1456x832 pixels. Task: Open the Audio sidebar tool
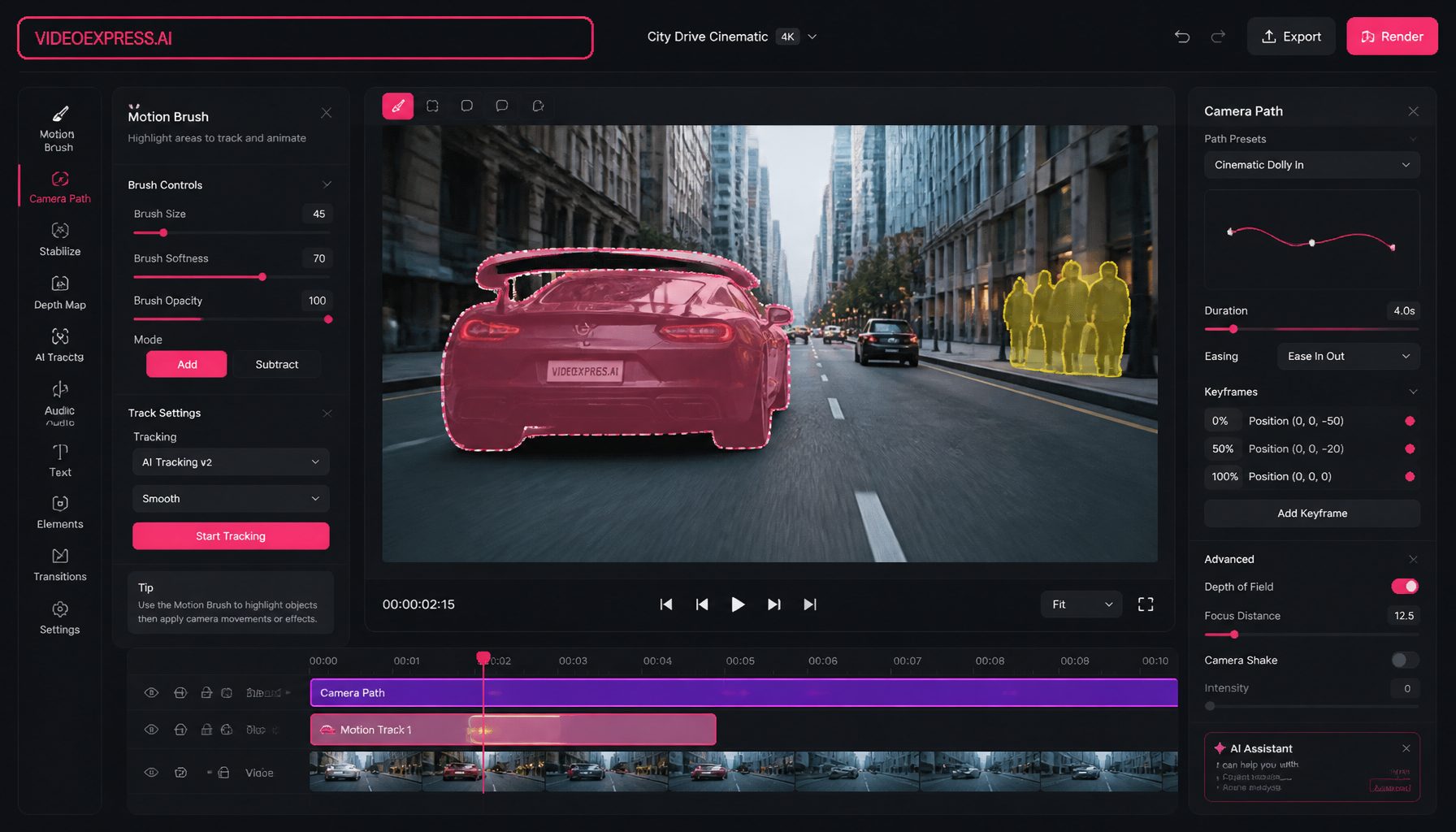pyautogui.click(x=59, y=403)
